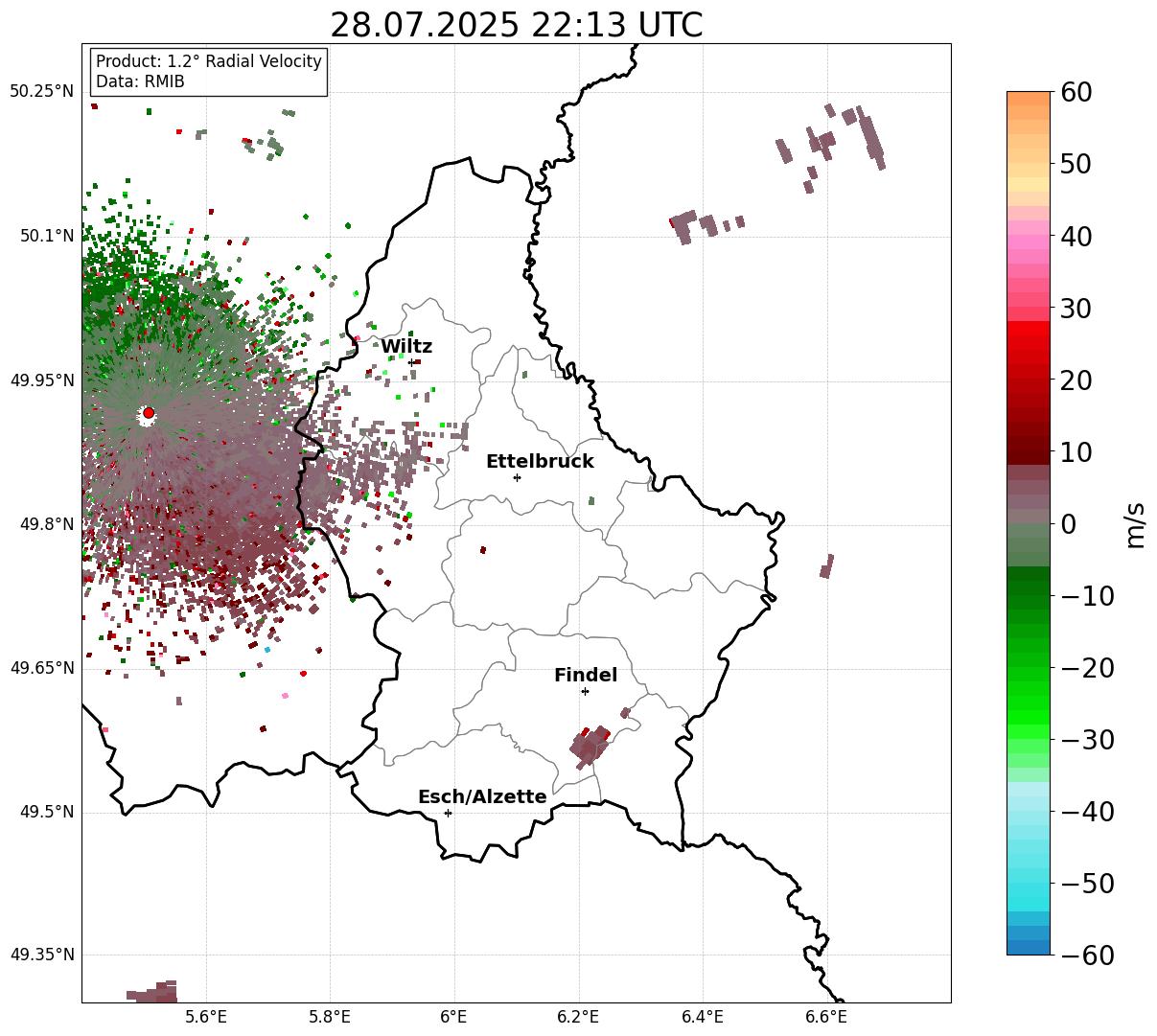Click the Esch/Alzette station cross marker
Viewport: 1157px width, 1036px height.
(448, 813)
